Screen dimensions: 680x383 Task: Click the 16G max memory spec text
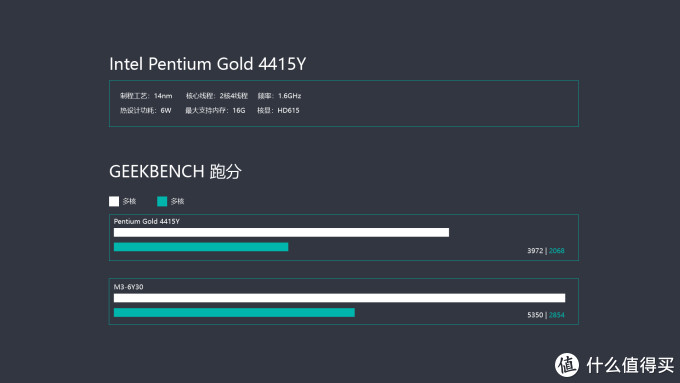(239, 111)
